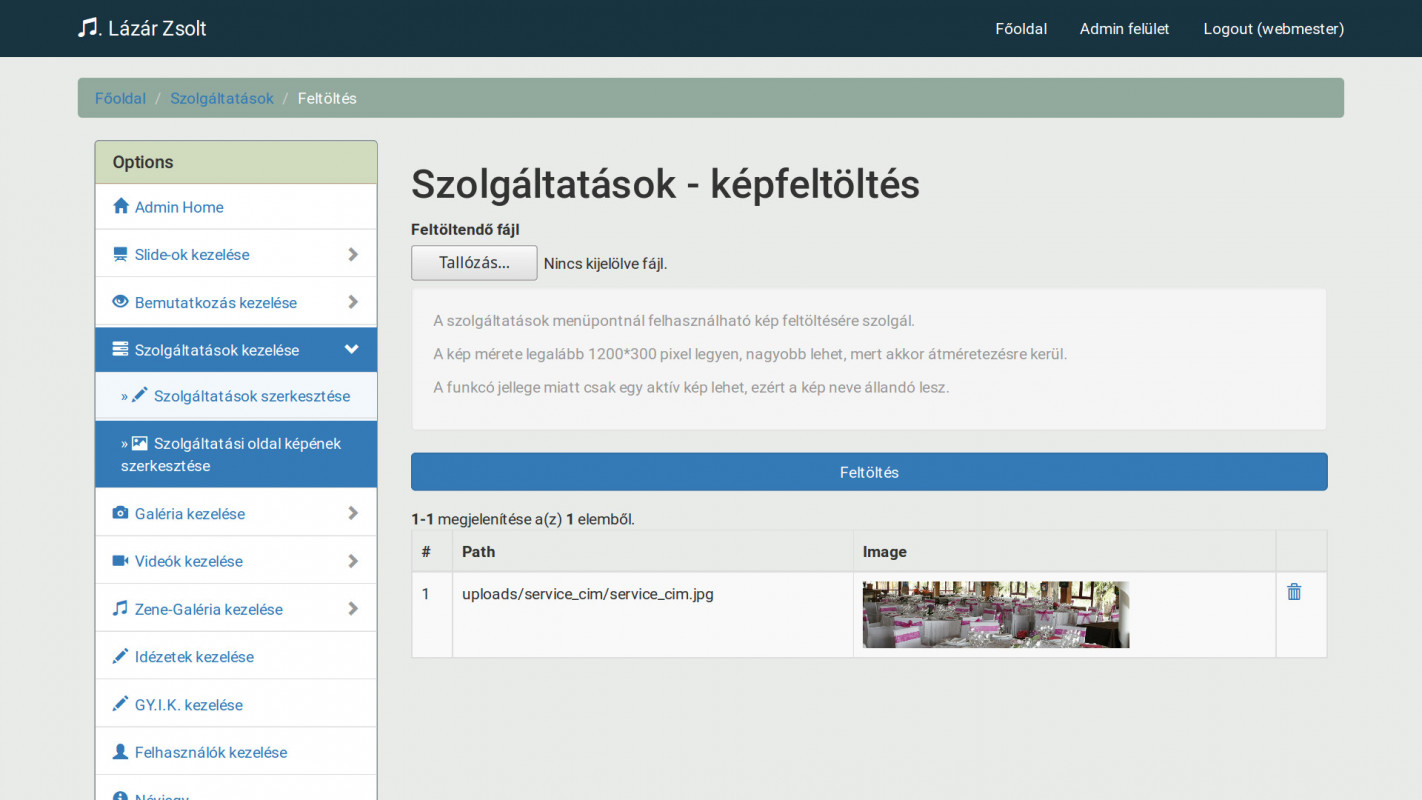Expand the Galéria kezelése chevron

pyautogui.click(x=353, y=513)
